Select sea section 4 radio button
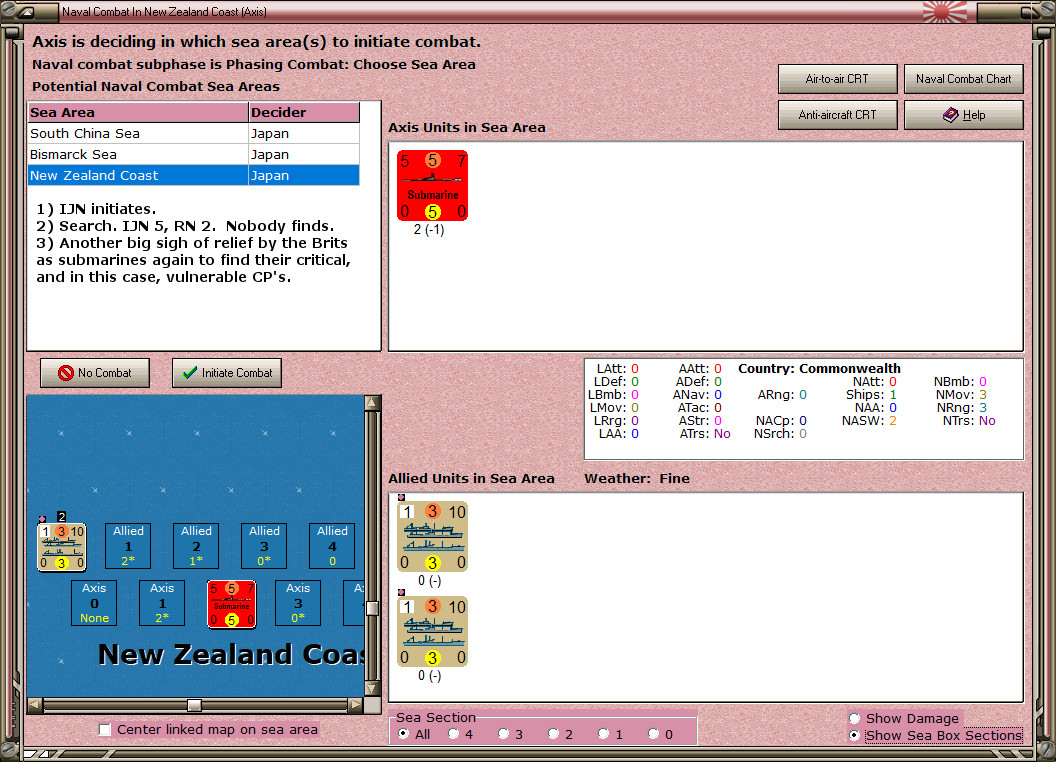This screenshot has height=762, width=1056. pos(453,734)
